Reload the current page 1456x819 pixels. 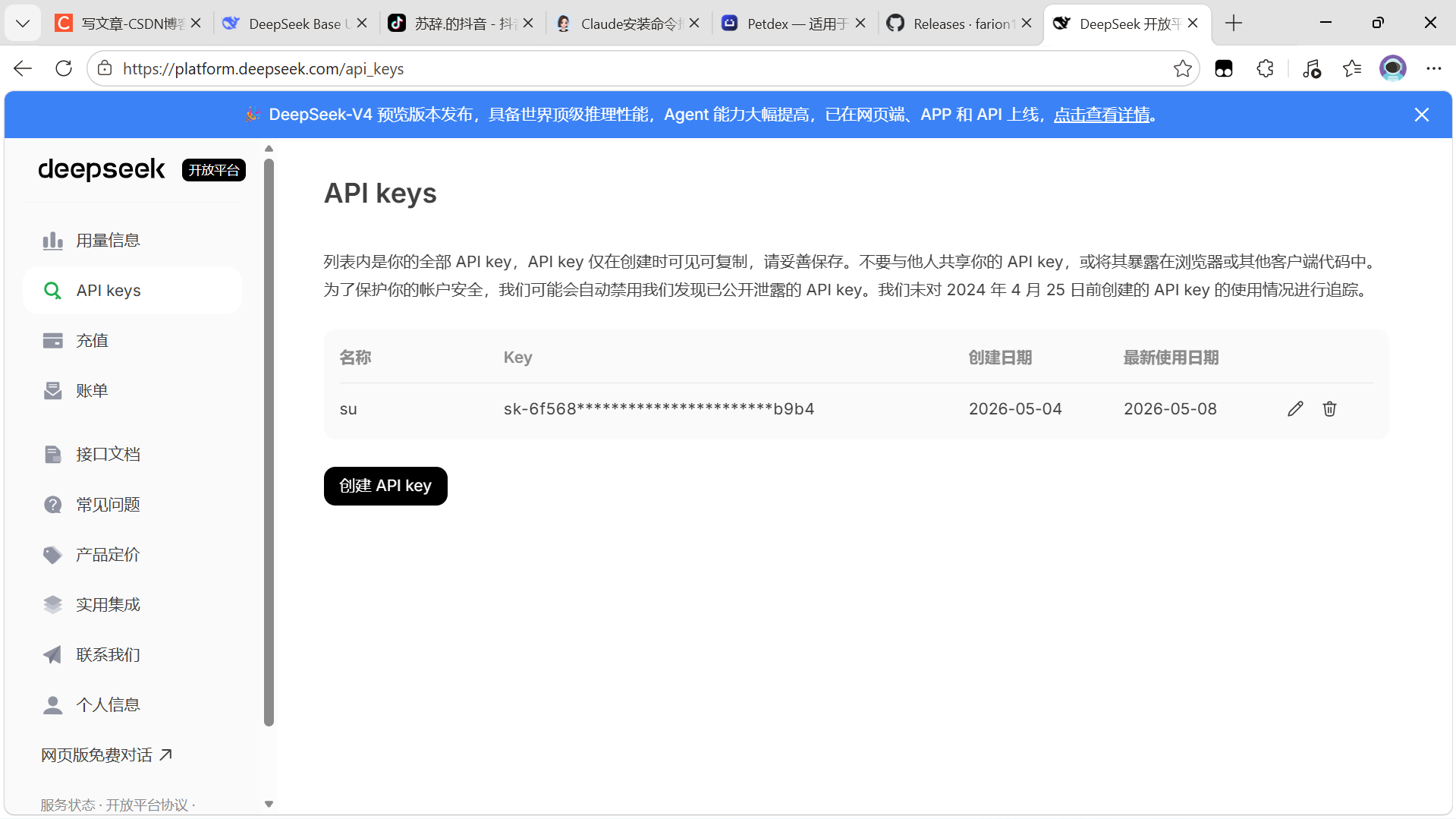tap(64, 68)
